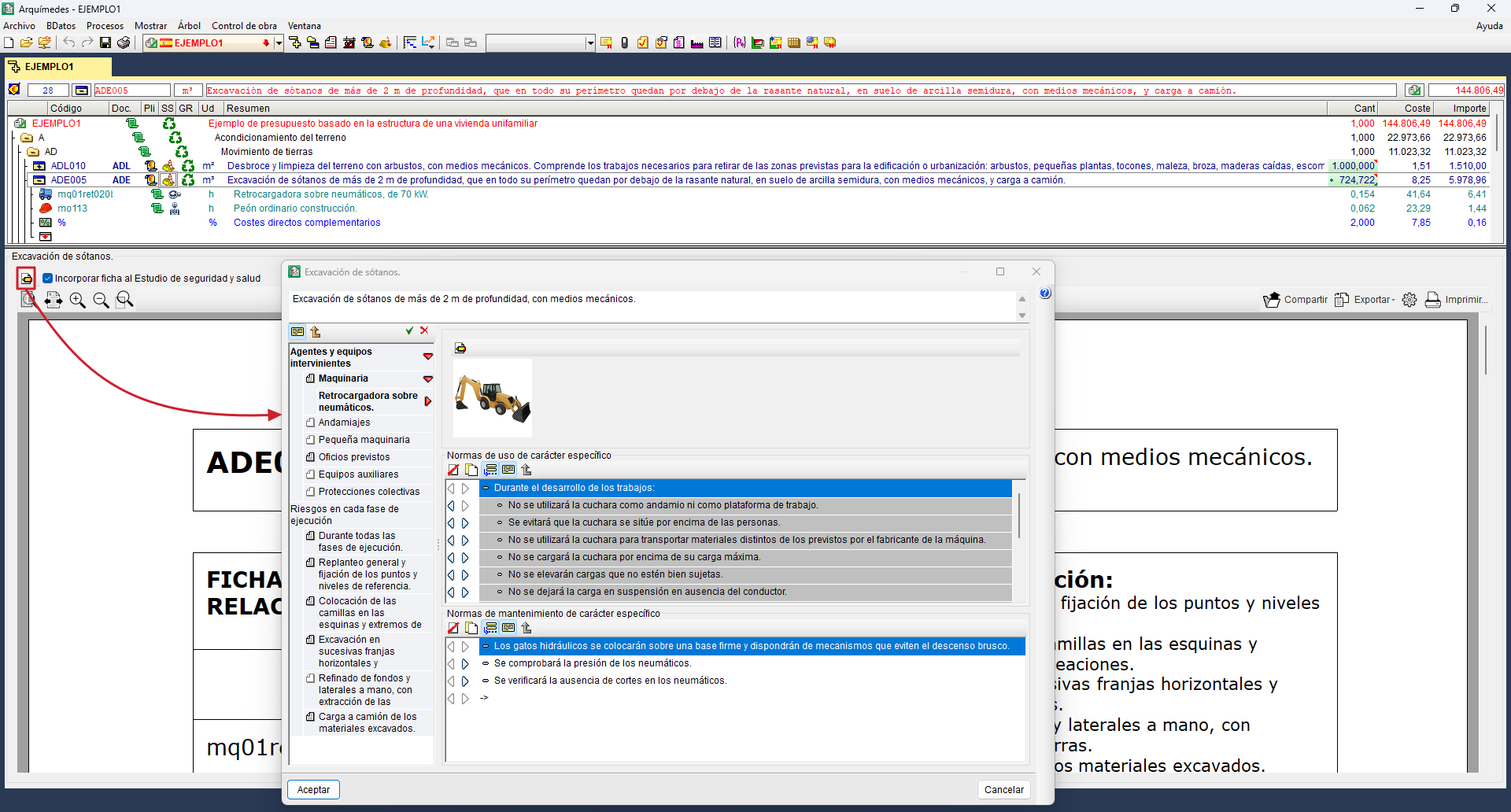Screen dimensions: 1511x812
Task: Switch to the EJEMPLO1 document tab
Action: tap(49, 67)
